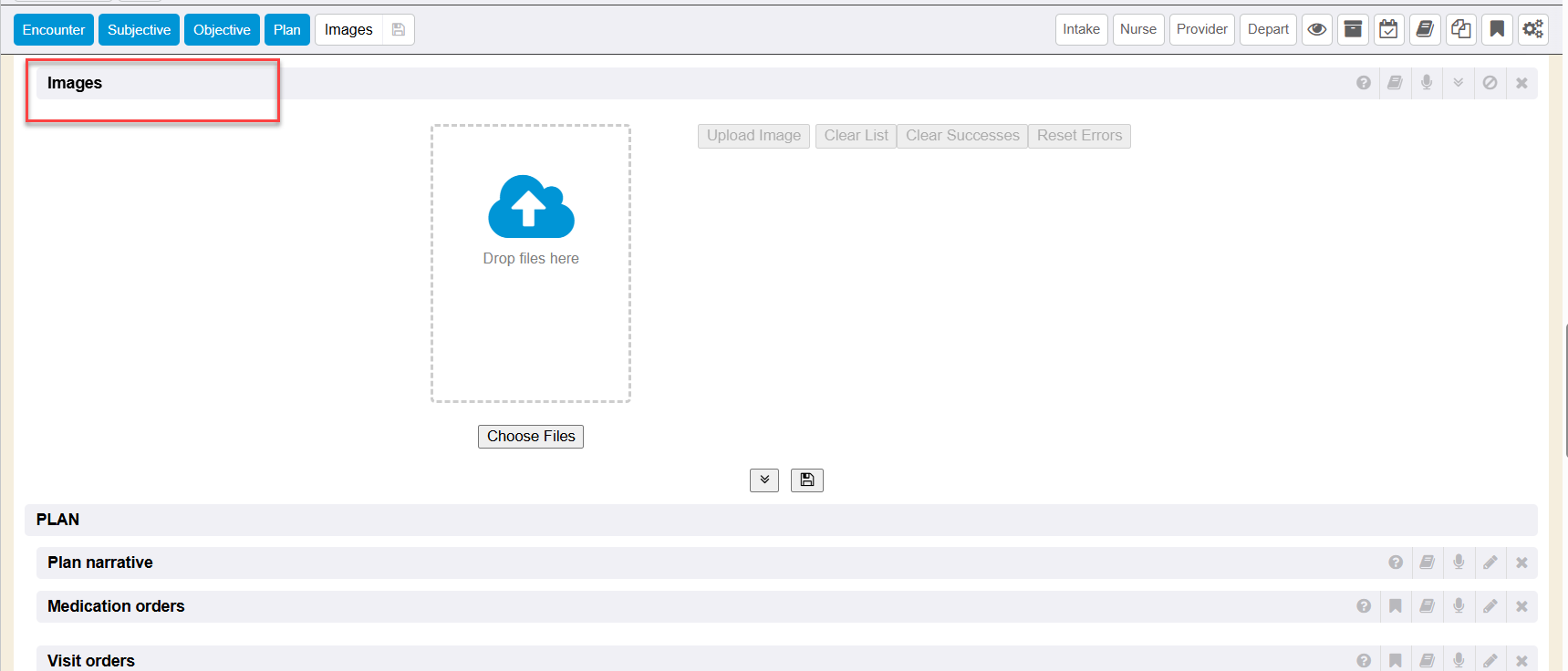Click the ban circle icon in Images header
The image size is (1568, 671).
[x=1490, y=83]
